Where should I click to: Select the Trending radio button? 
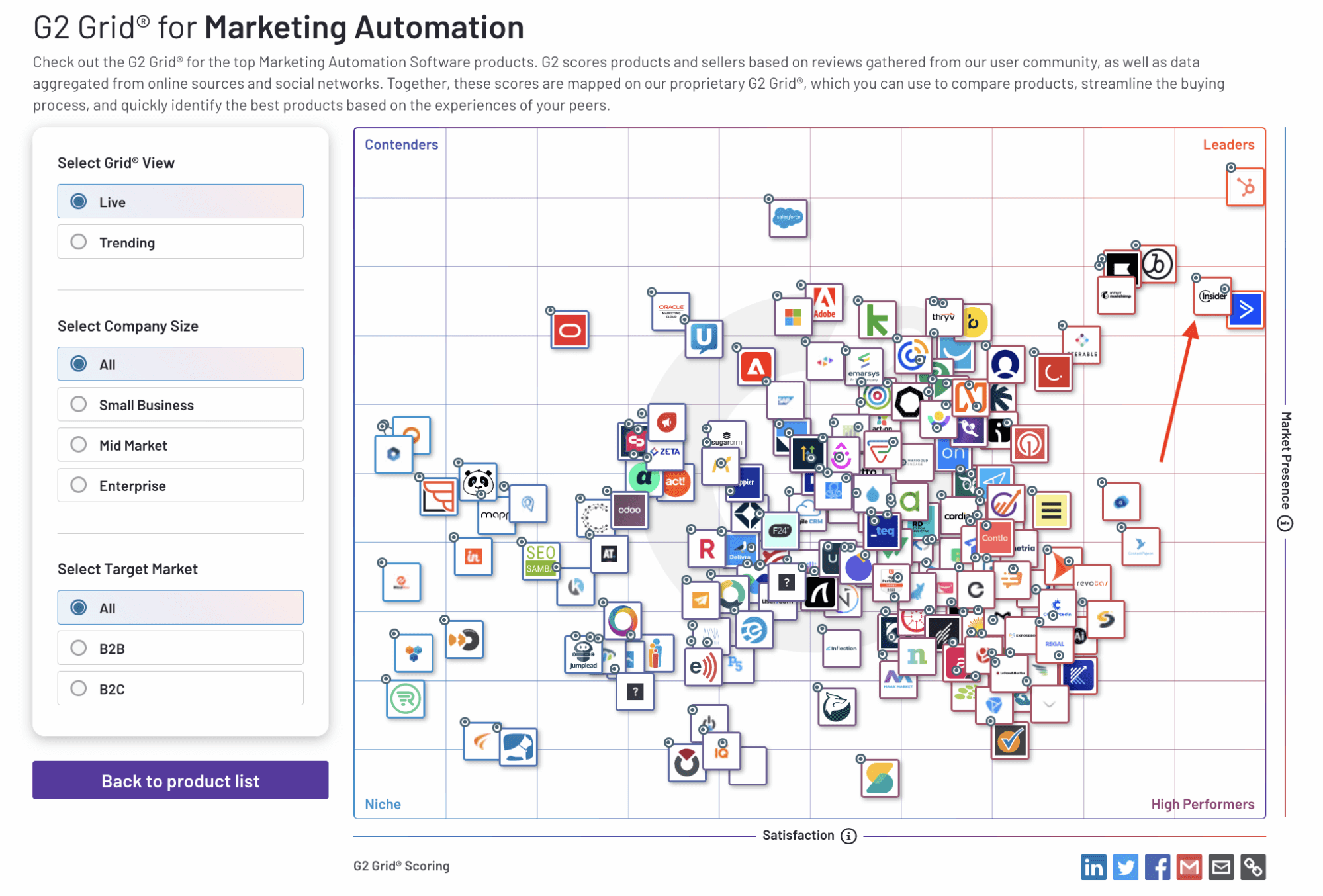[79, 242]
